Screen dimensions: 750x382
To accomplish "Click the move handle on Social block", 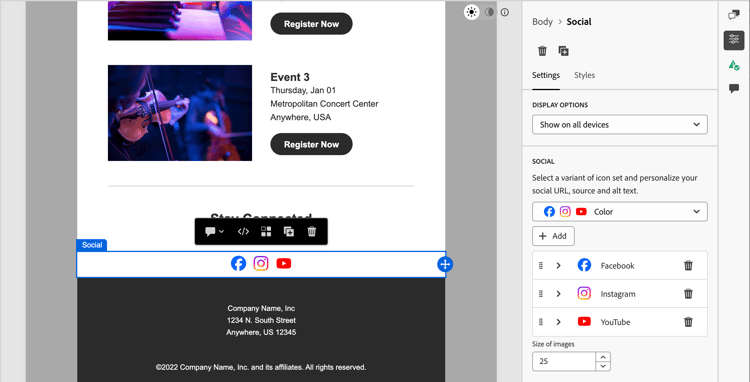I will coord(445,264).
